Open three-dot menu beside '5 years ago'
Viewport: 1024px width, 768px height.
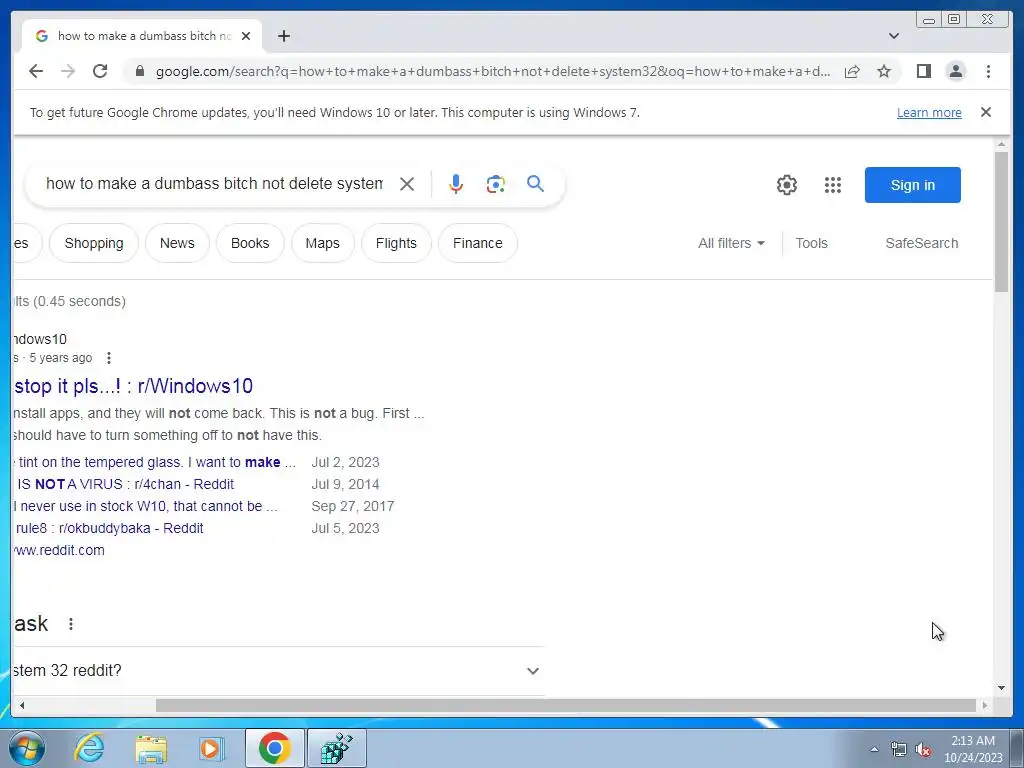109,358
